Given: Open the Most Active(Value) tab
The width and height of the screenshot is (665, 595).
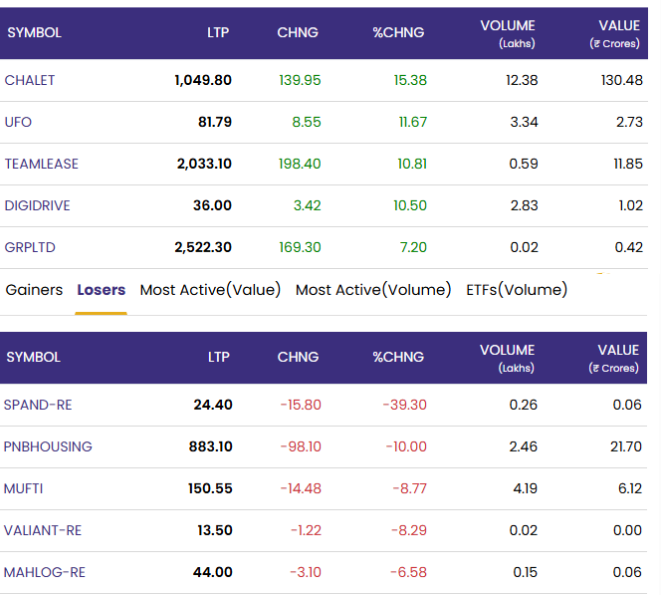Looking at the screenshot, I should pos(210,290).
